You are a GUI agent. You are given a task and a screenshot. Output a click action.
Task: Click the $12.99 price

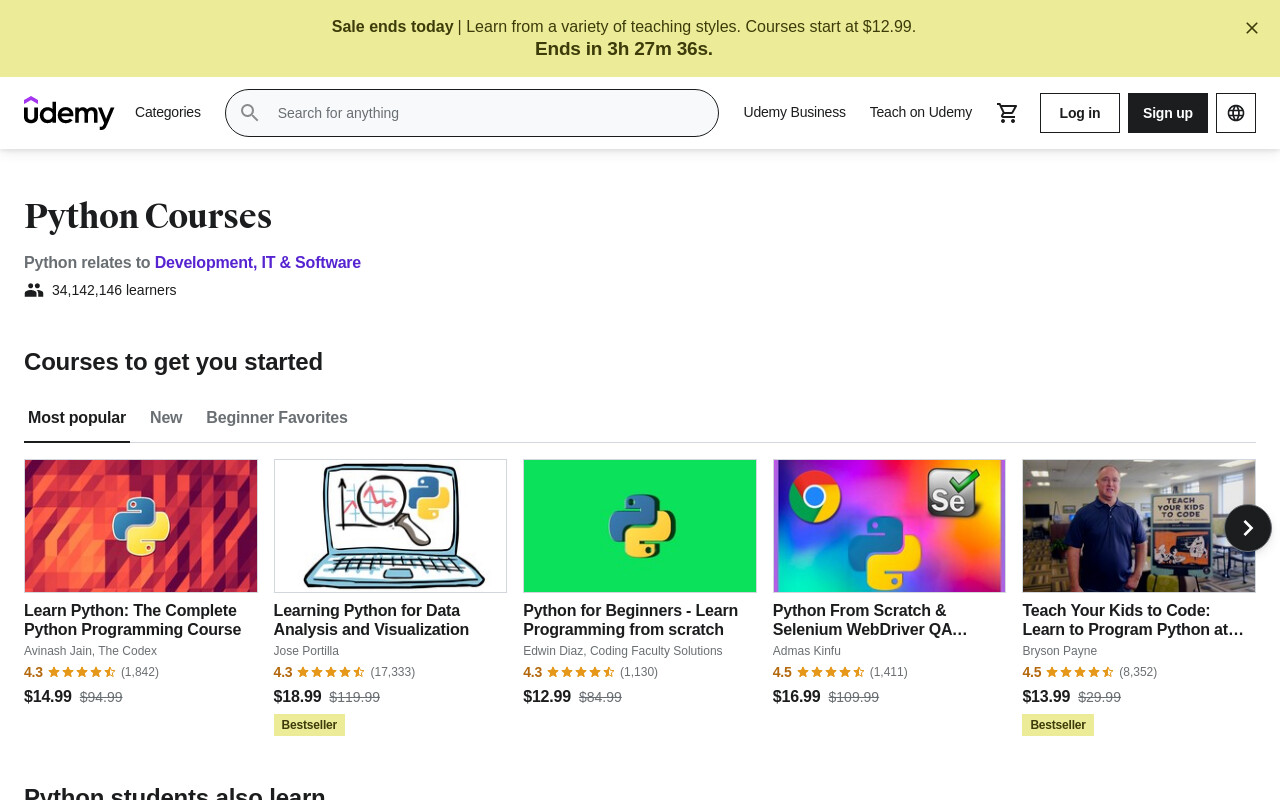(547, 697)
